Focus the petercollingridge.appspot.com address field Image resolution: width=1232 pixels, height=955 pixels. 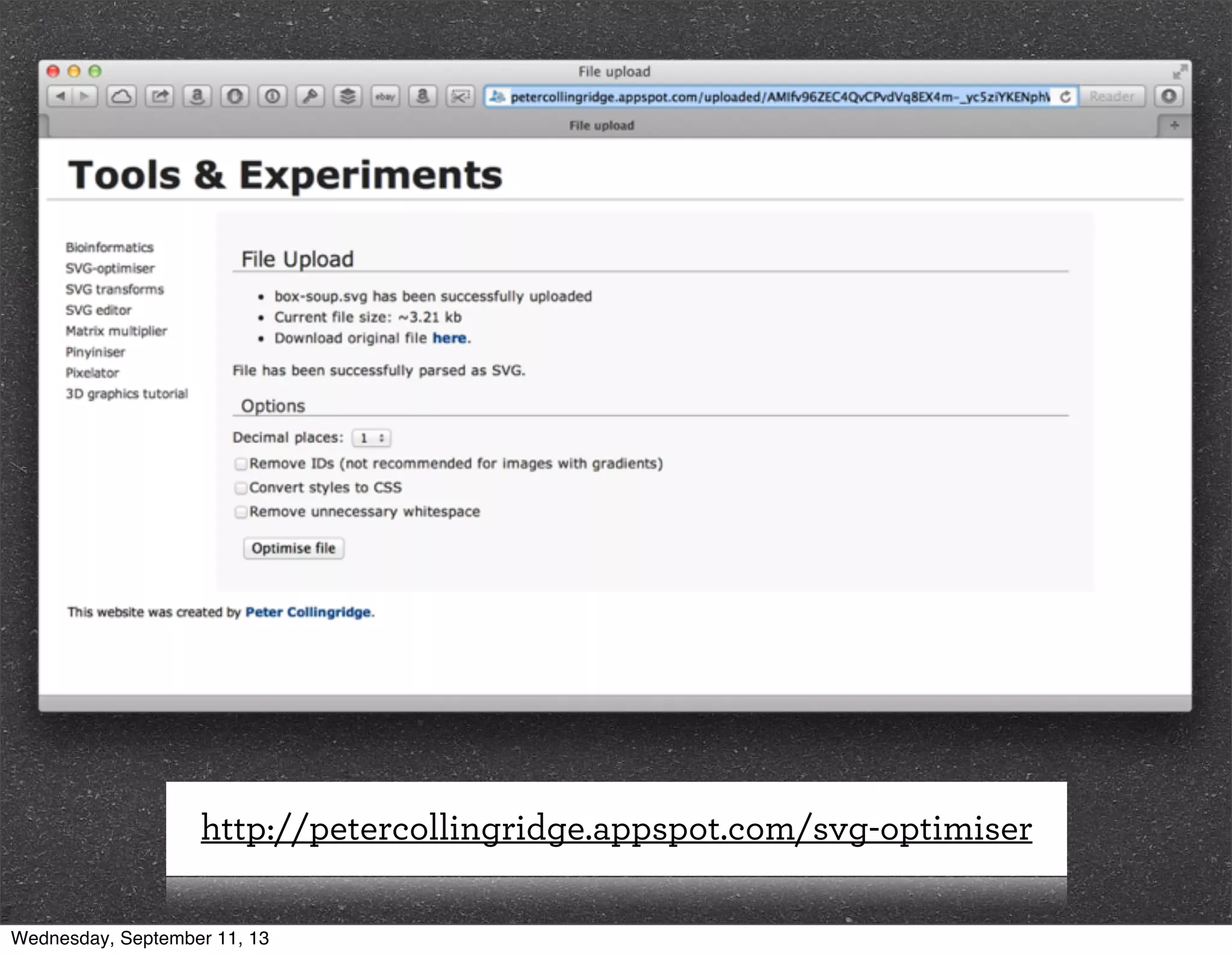click(x=780, y=97)
